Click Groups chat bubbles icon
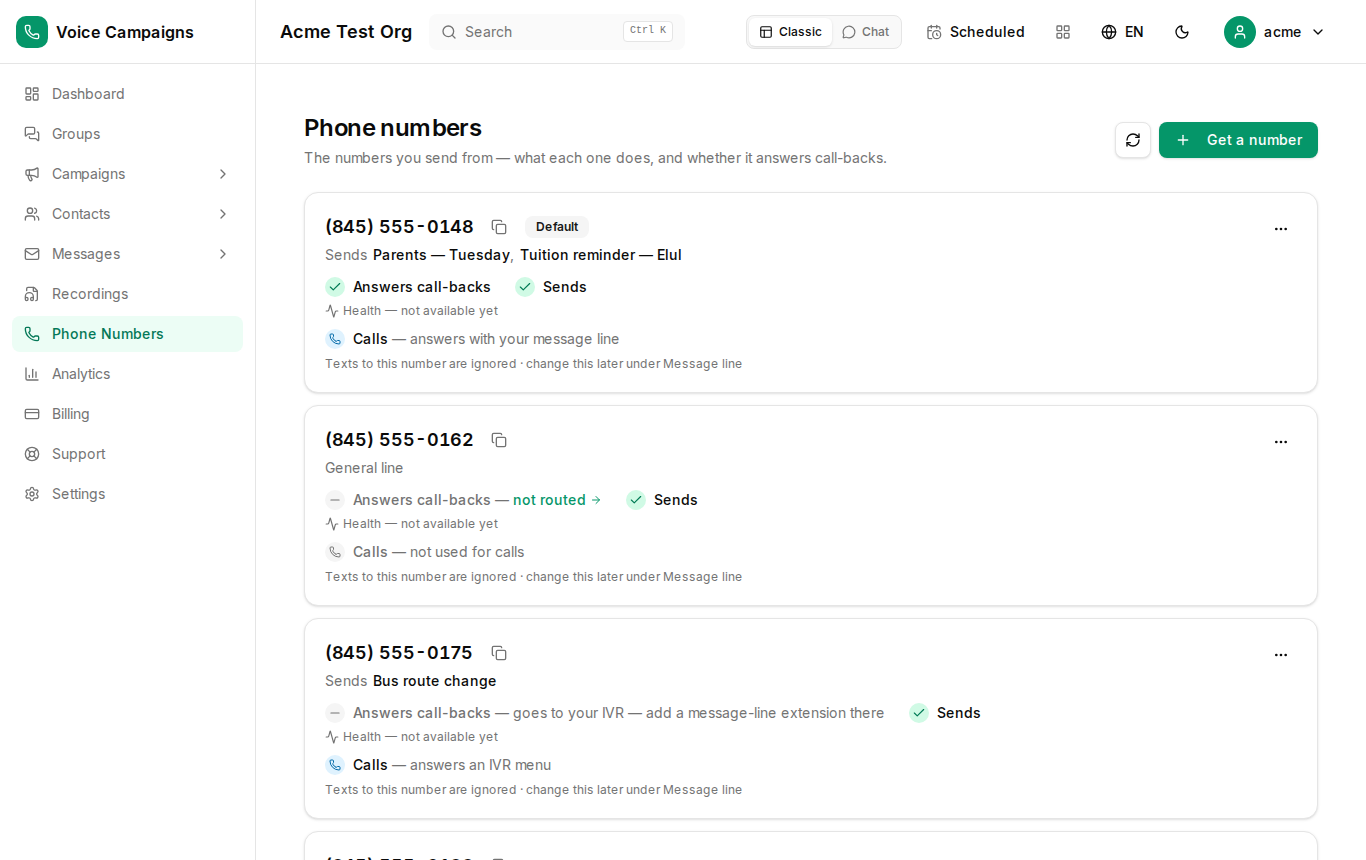This screenshot has width=1366, height=860. point(32,134)
